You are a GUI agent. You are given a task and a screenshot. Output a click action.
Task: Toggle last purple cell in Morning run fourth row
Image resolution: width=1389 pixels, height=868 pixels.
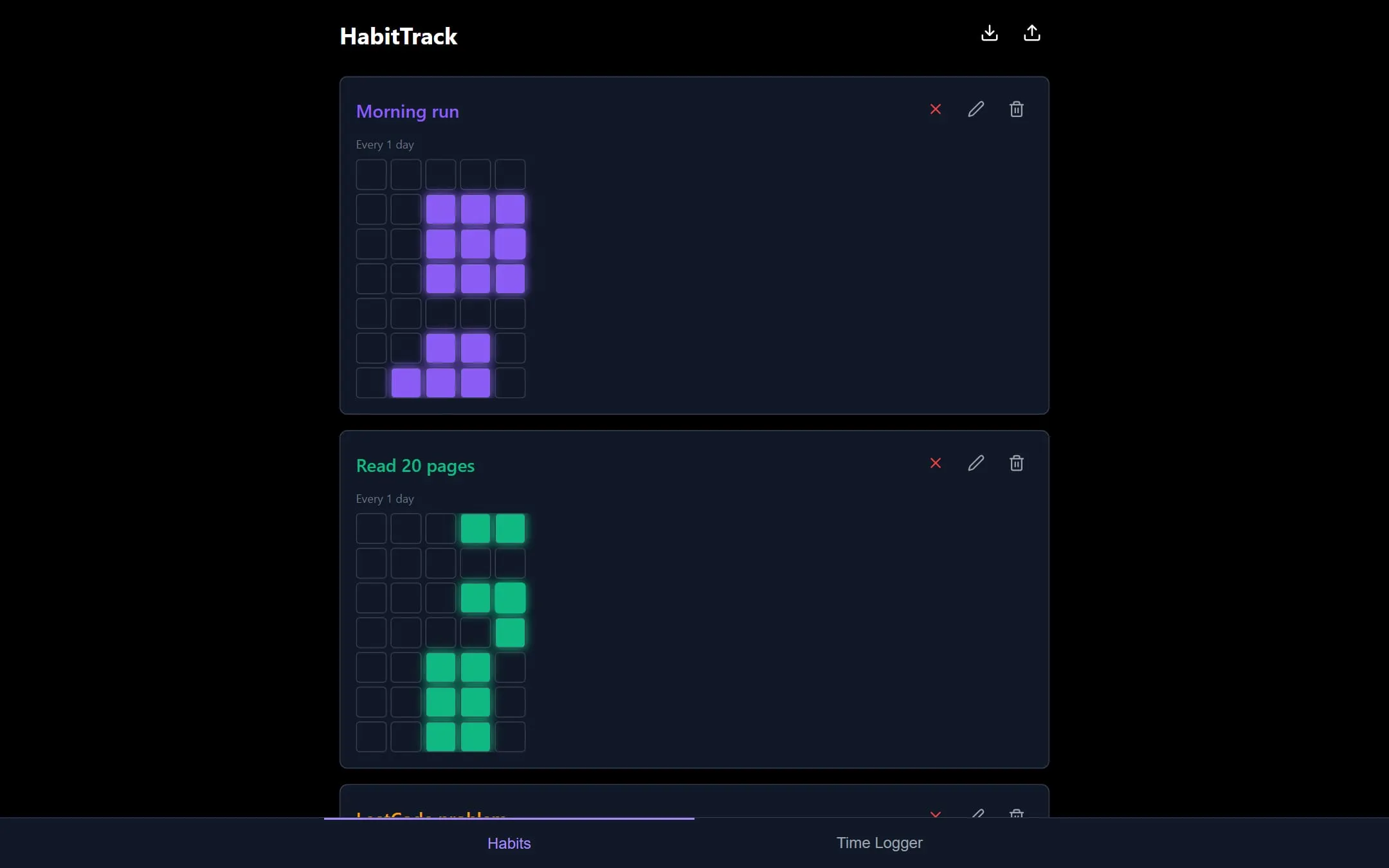[510, 278]
